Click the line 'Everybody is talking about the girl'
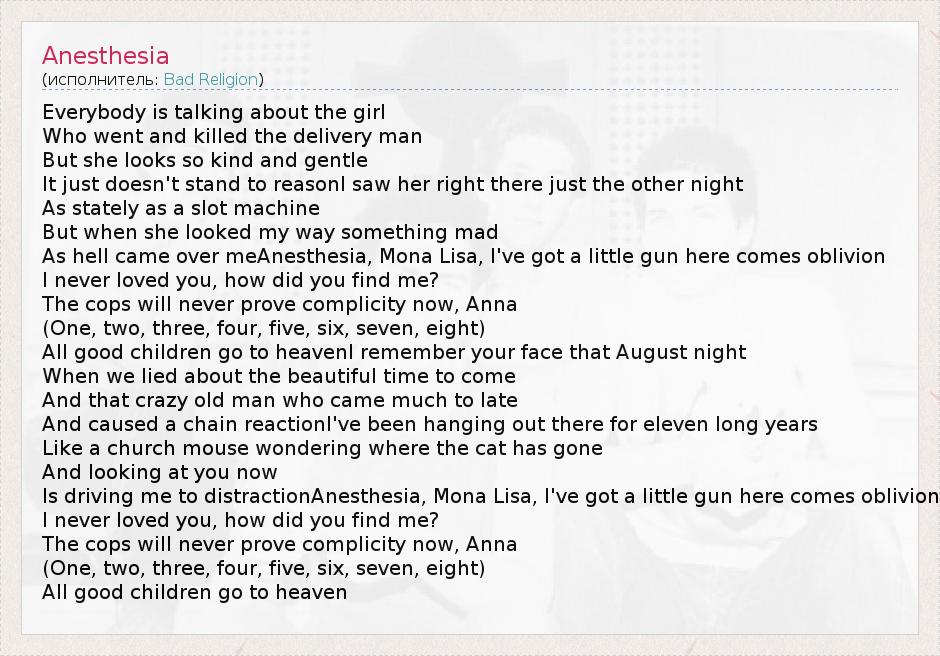Screen dimensions: 940x656 pyautogui.click(x=213, y=112)
